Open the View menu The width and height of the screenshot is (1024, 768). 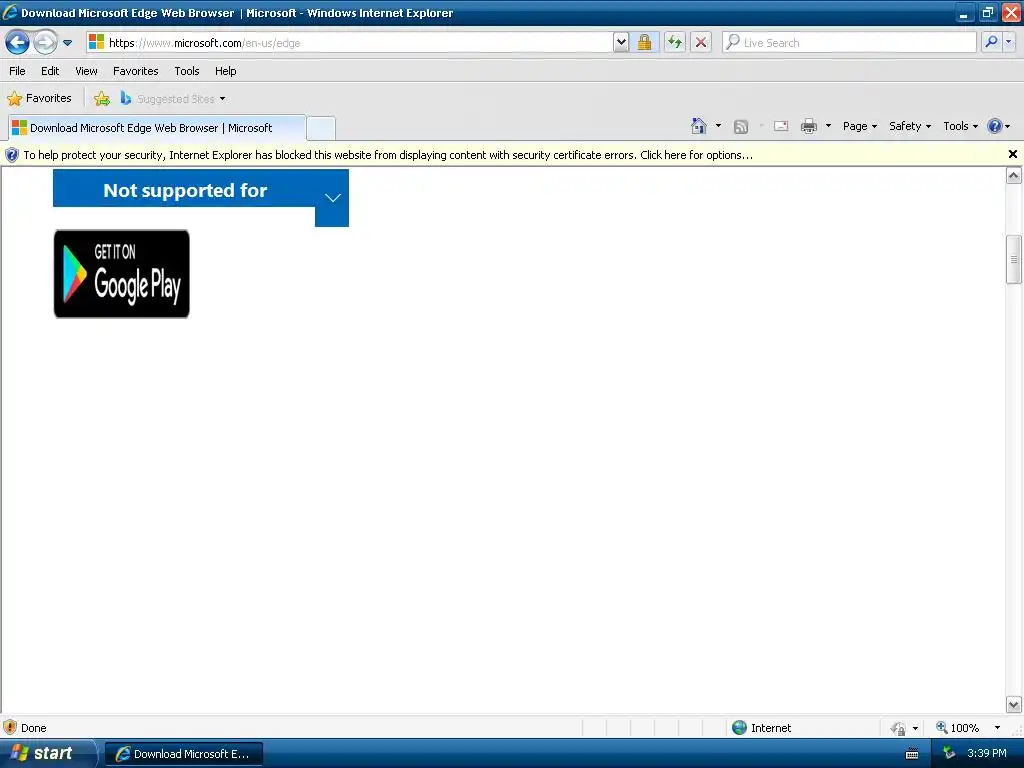point(86,71)
